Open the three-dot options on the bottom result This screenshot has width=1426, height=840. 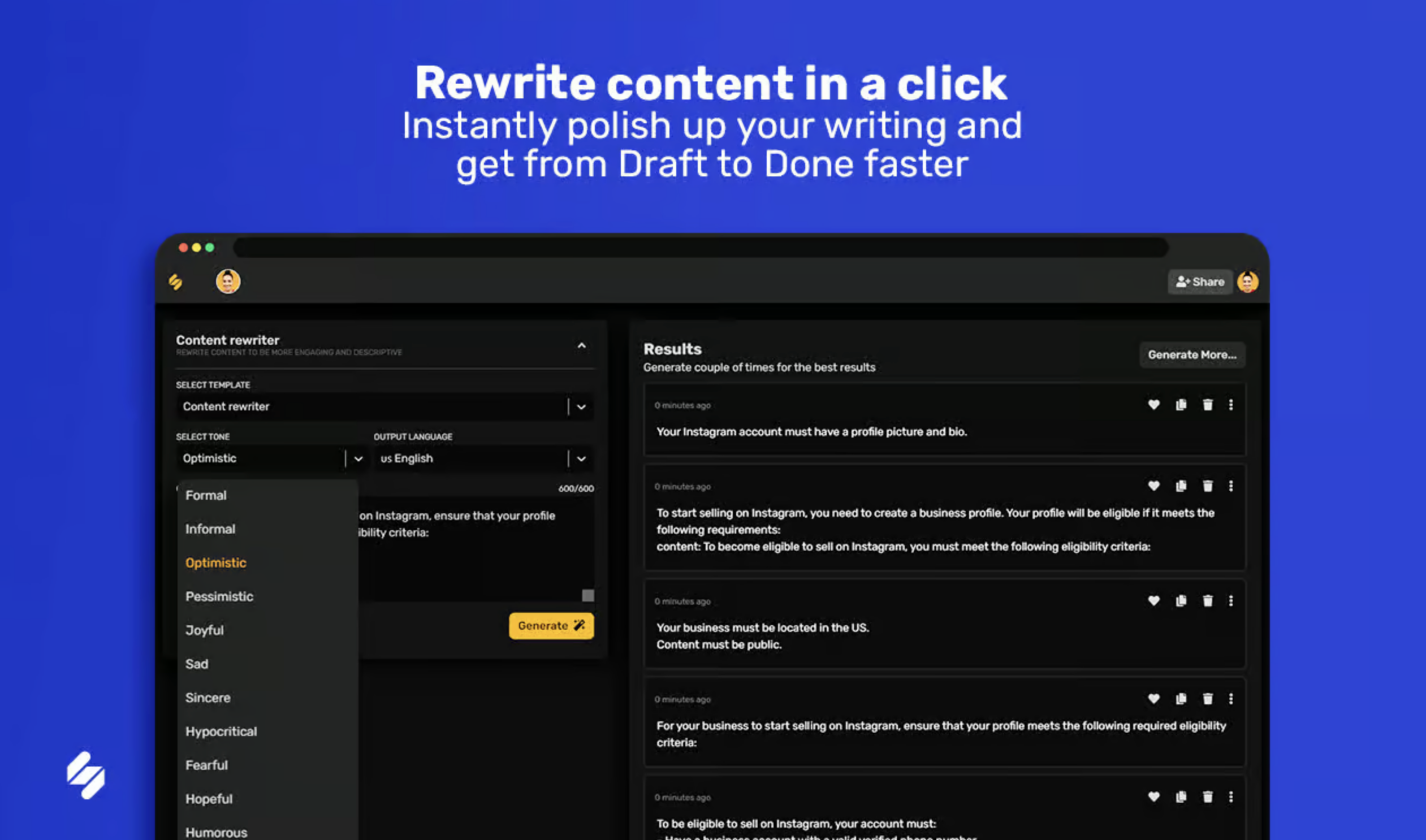click(1231, 796)
